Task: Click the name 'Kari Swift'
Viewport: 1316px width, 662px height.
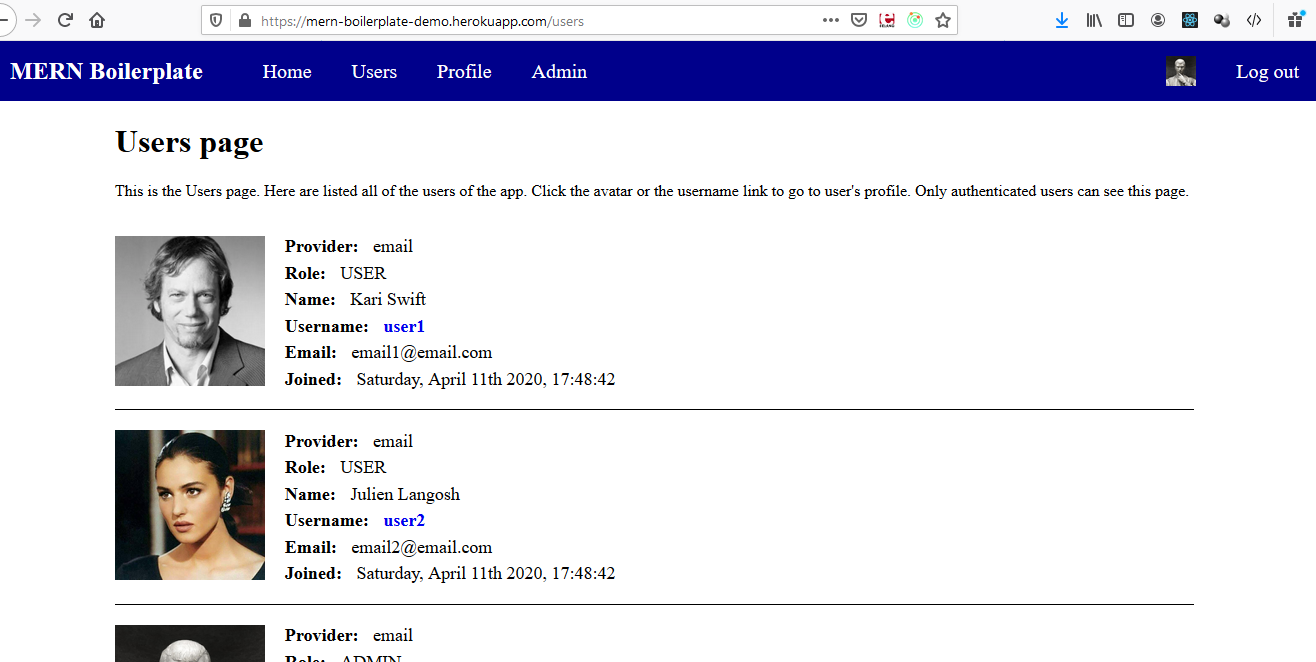Action: coord(388,299)
